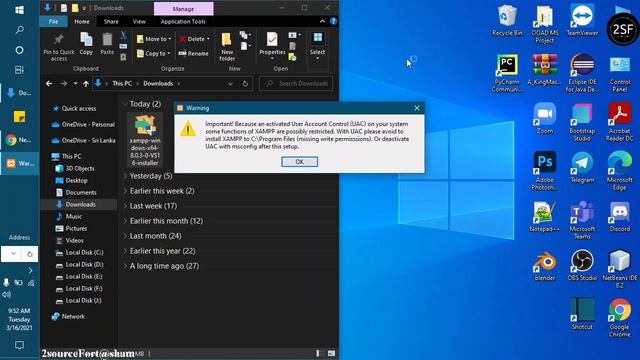Click the refresh button in address bar

245,84
